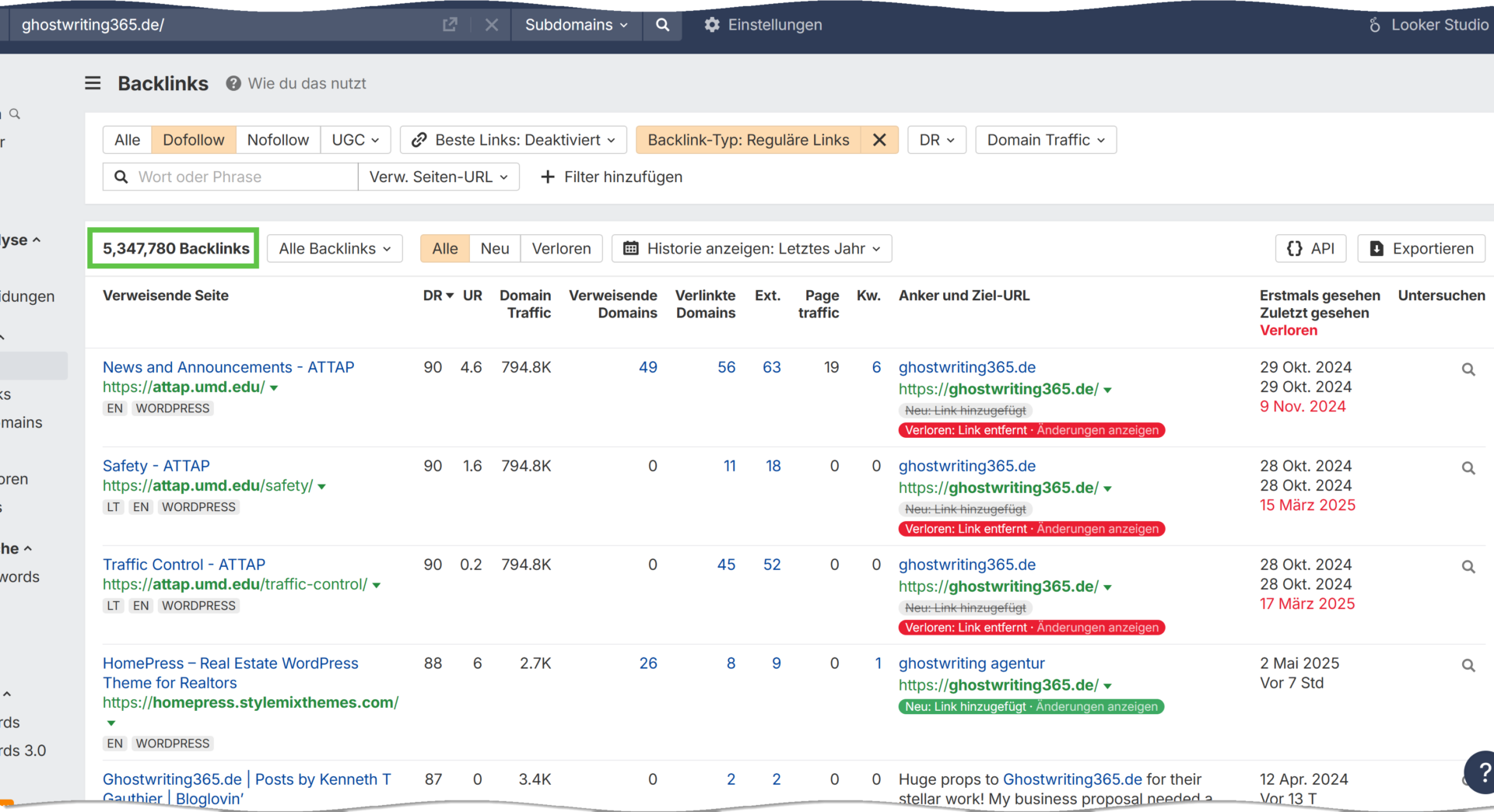Click the search magnifier next to Subdomains
Image resolution: width=1494 pixels, height=812 pixels.
pos(661,25)
